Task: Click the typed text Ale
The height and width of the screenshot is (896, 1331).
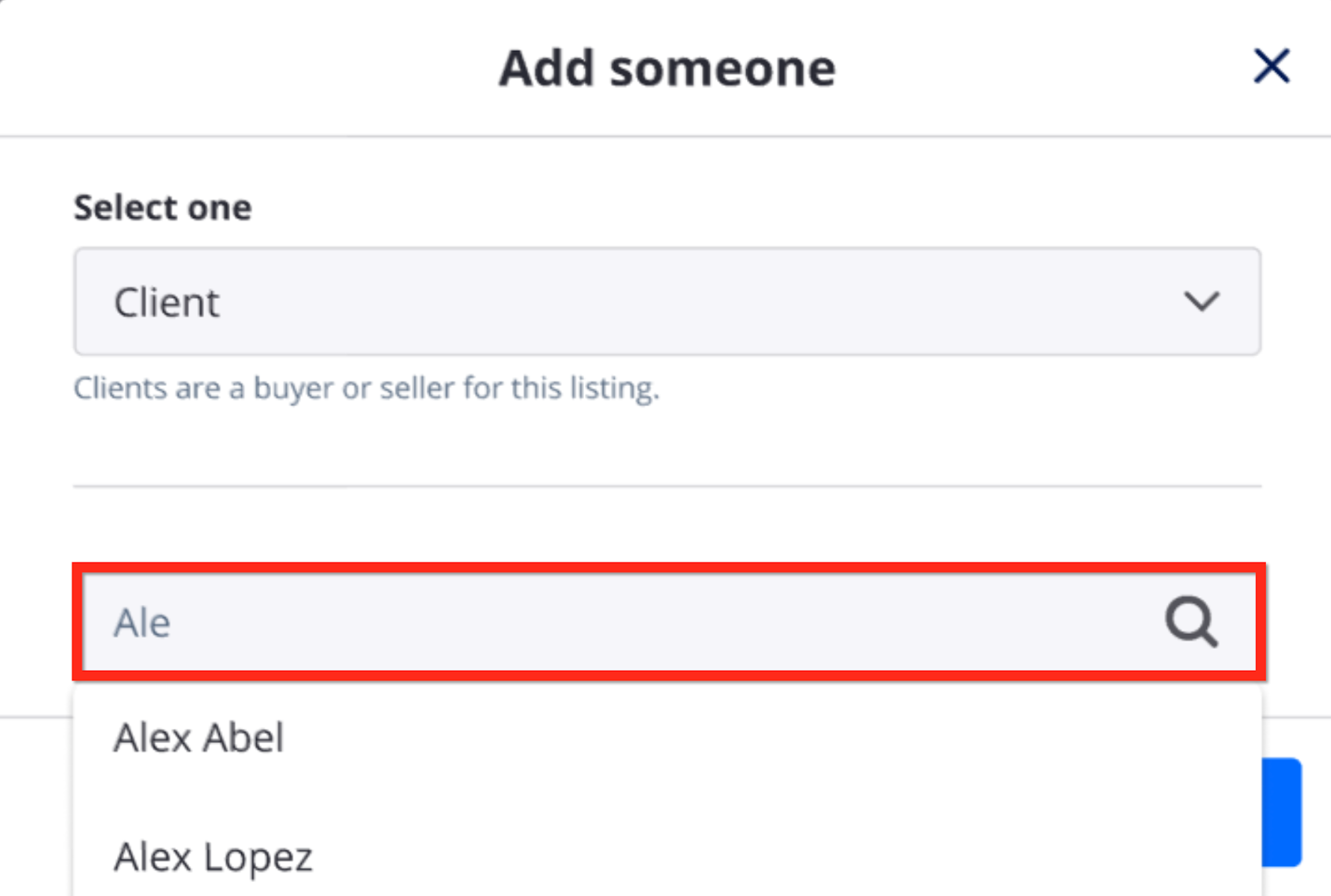Action: coord(142,622)
